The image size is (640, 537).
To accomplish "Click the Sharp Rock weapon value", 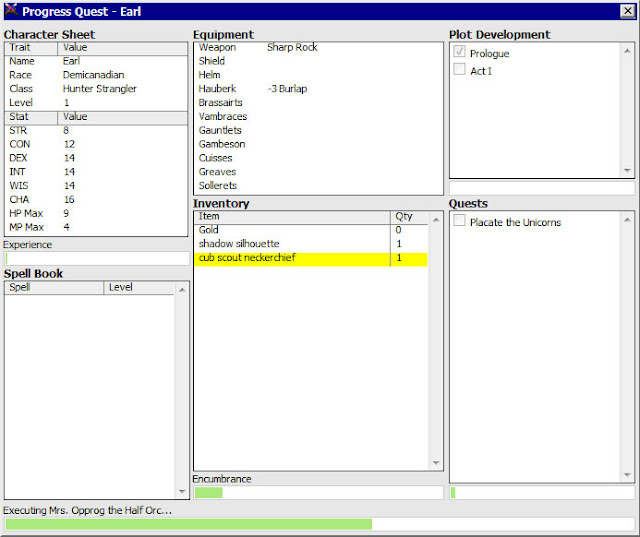I will [x=292, y=48].
